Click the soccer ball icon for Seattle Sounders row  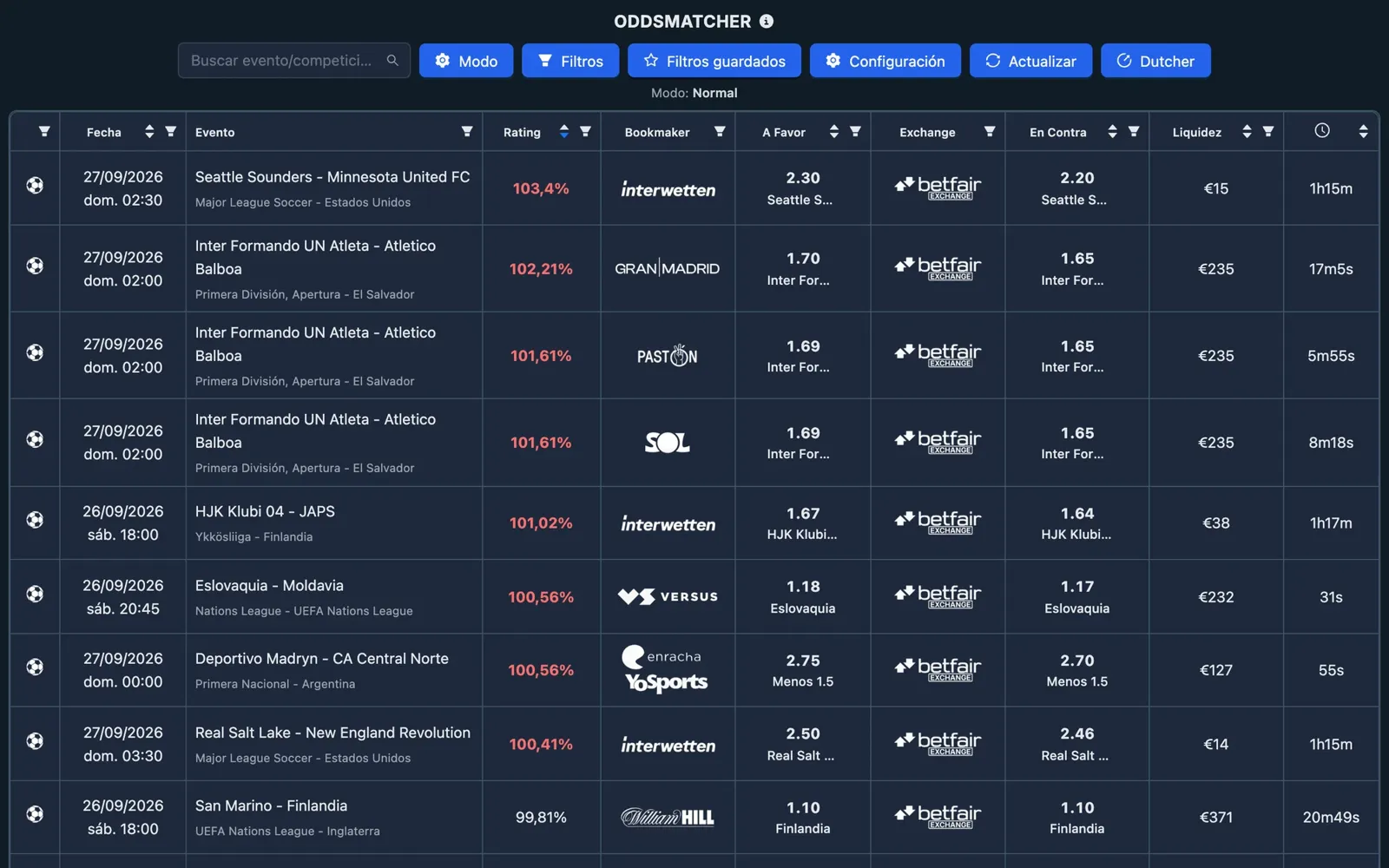pos(35,185)
